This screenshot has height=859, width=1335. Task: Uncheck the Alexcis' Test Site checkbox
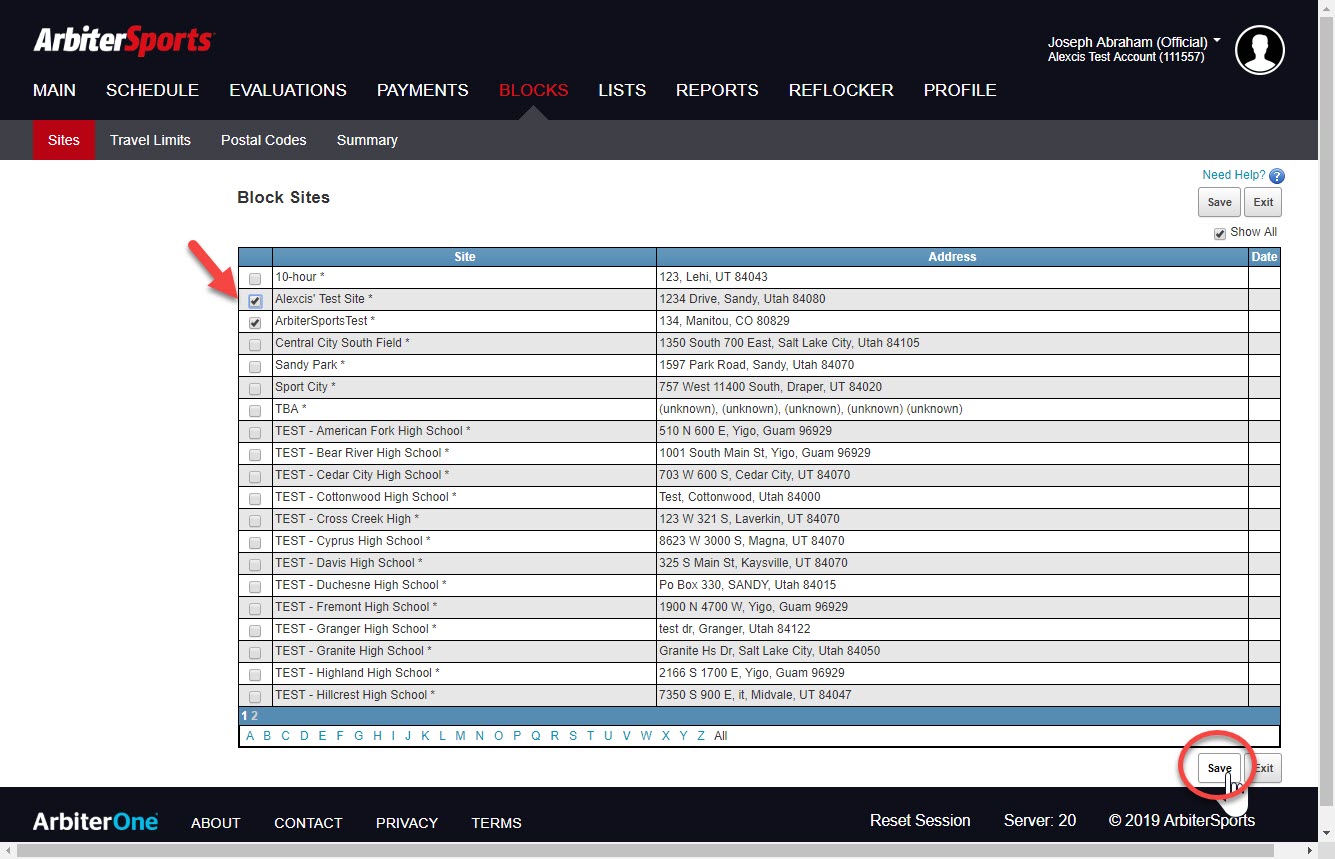[255, 301]
